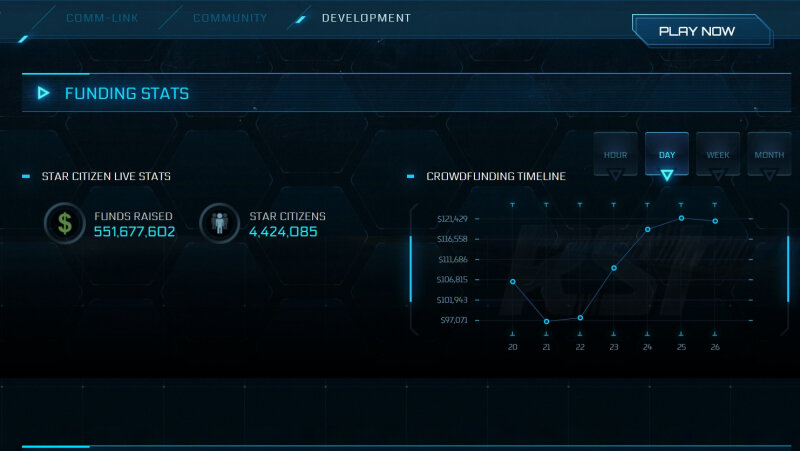Image resolution: width=800 pixels, height=451 pixels.
Task: Click the $111,686 axis label
Action: coord(453,259)
